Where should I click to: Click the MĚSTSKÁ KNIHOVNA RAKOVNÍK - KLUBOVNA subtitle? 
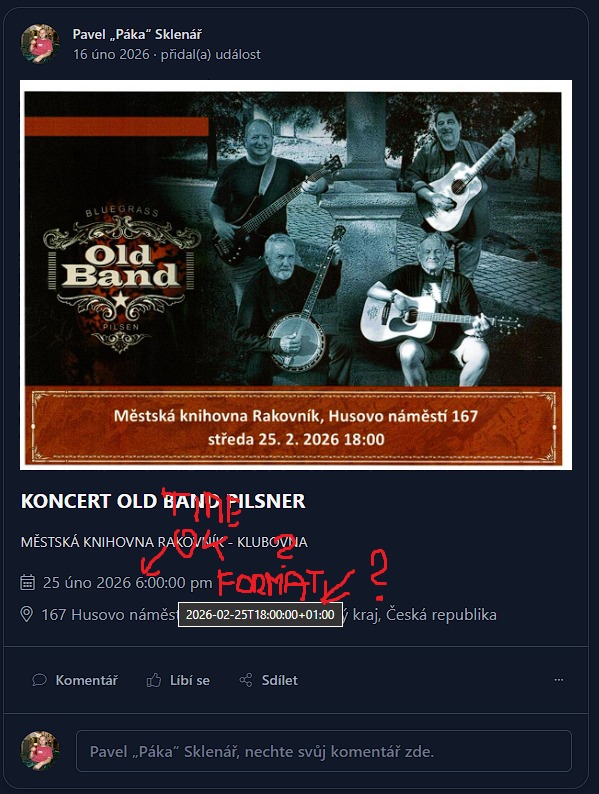coord(164,542)
